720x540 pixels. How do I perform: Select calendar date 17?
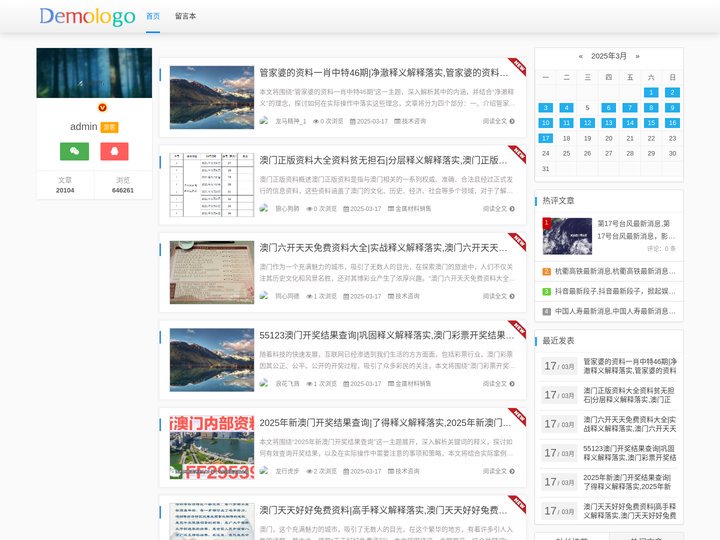pos(546,138)
